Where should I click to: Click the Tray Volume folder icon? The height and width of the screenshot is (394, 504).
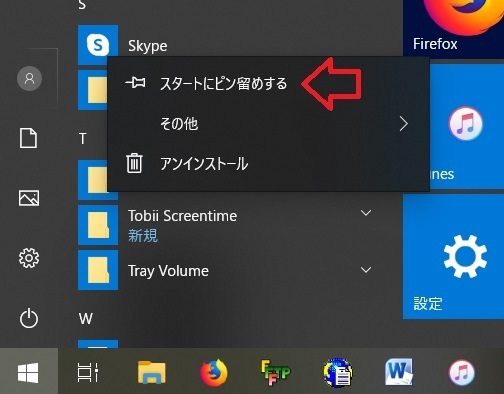tap(98, 270)
